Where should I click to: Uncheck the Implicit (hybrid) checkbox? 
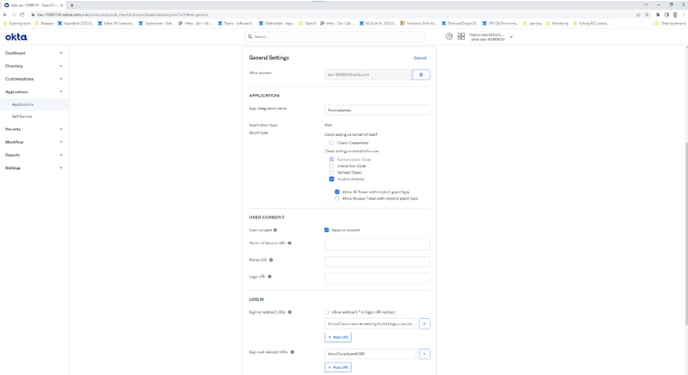point(331,179)
